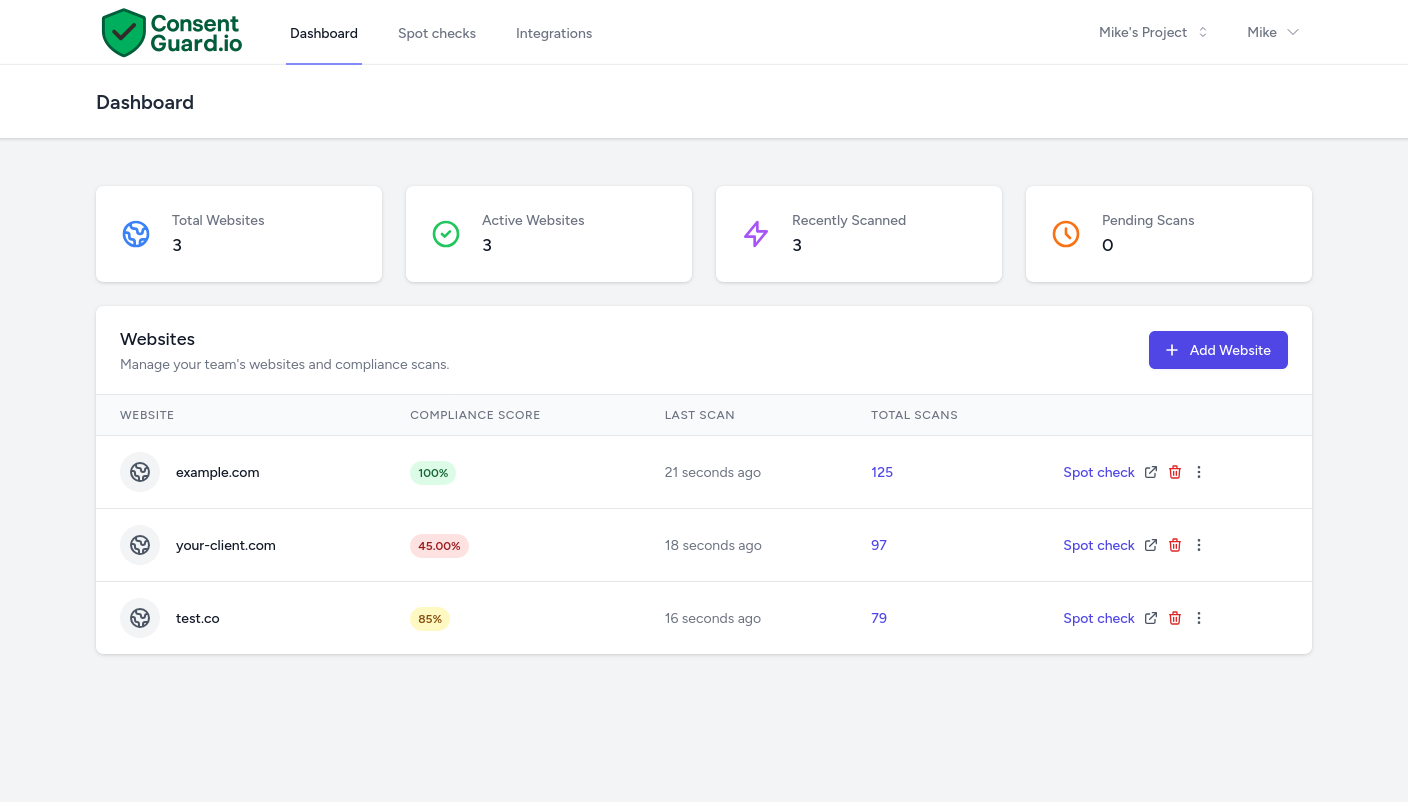Open example.com spot check in new tab icon

(1150, 471)
